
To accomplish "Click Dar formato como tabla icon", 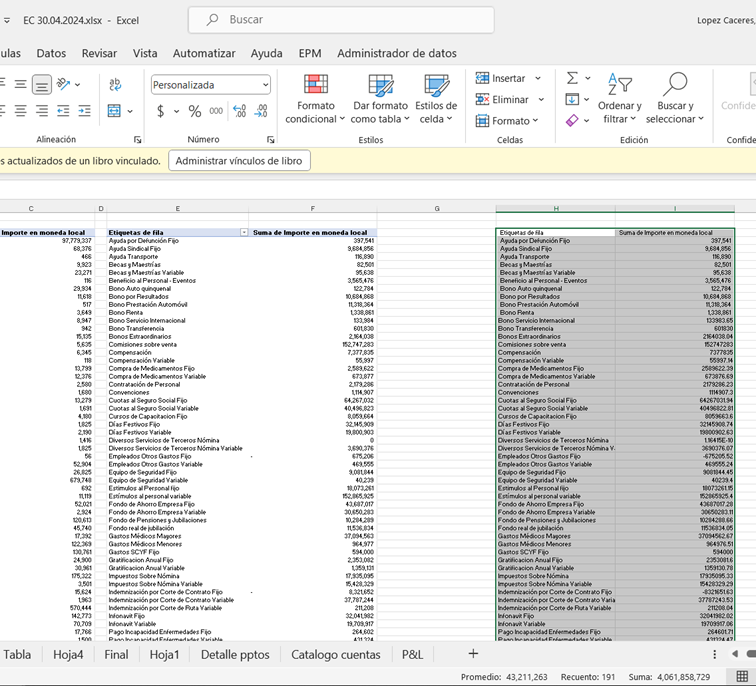I will coord(380,86).
